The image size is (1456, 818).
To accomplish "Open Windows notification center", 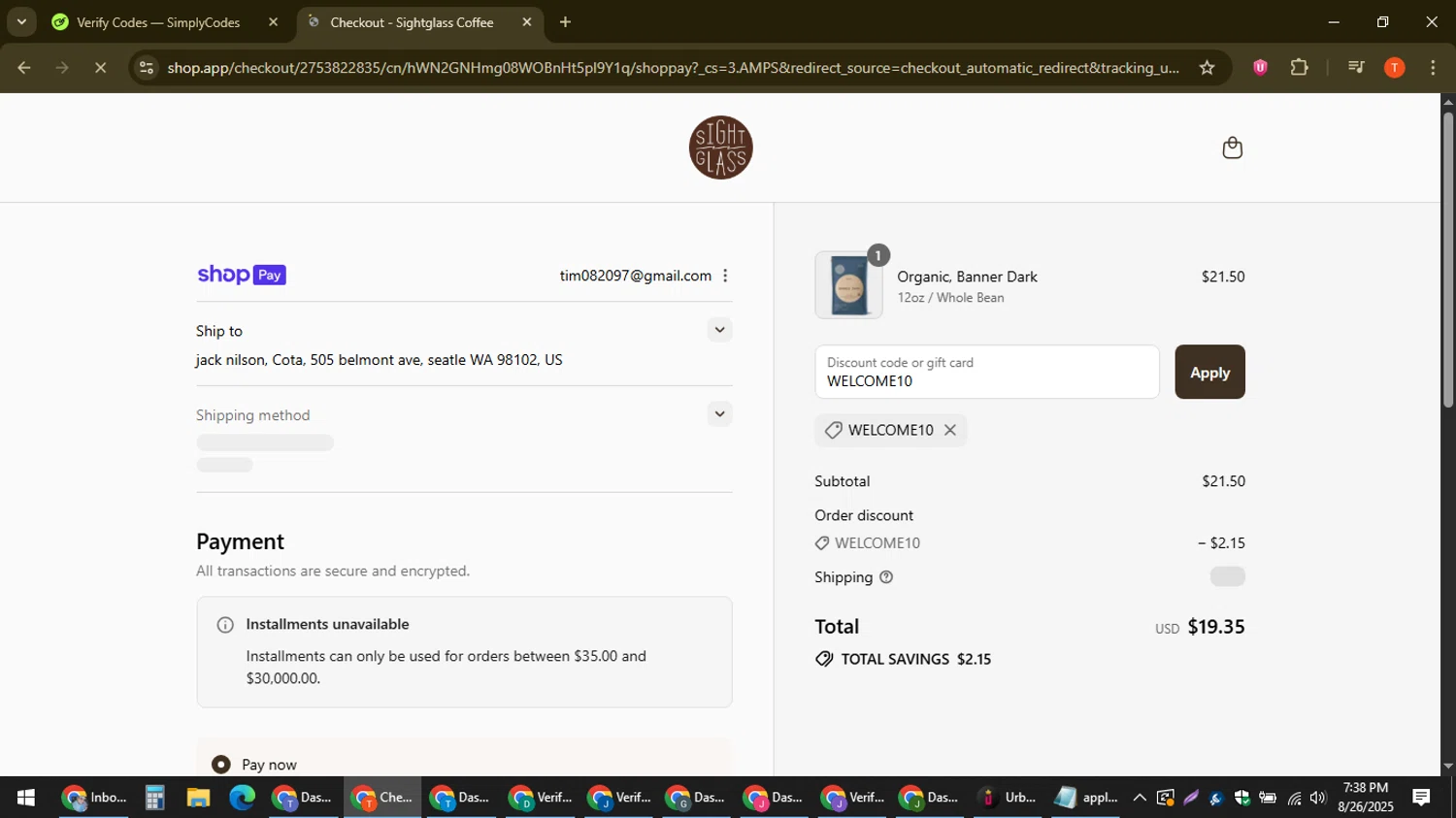I will 1421,798.
